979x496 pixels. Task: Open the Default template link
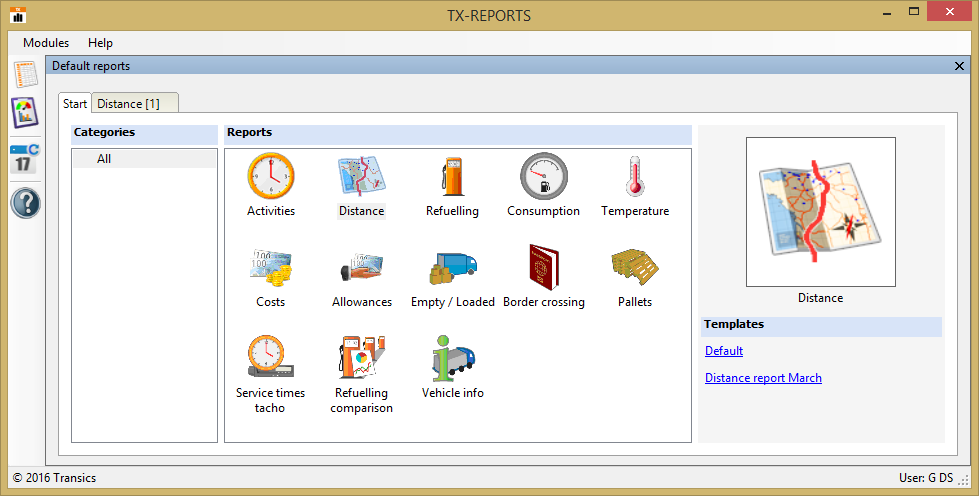(x=724, y=351)
